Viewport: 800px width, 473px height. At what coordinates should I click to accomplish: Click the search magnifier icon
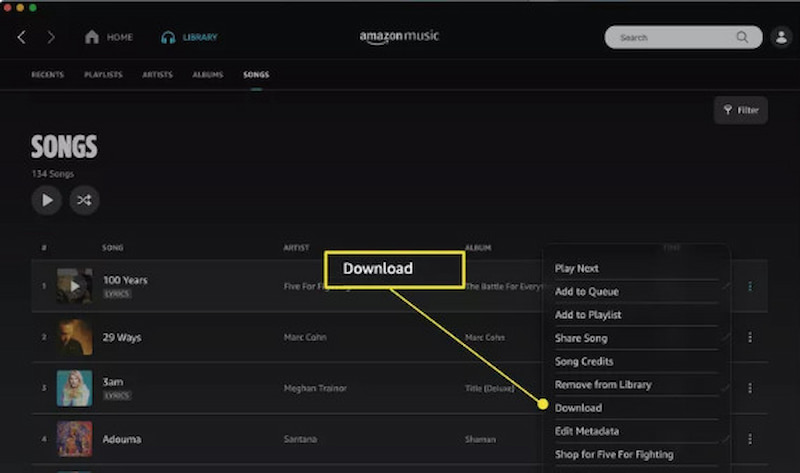click(742, 37)
